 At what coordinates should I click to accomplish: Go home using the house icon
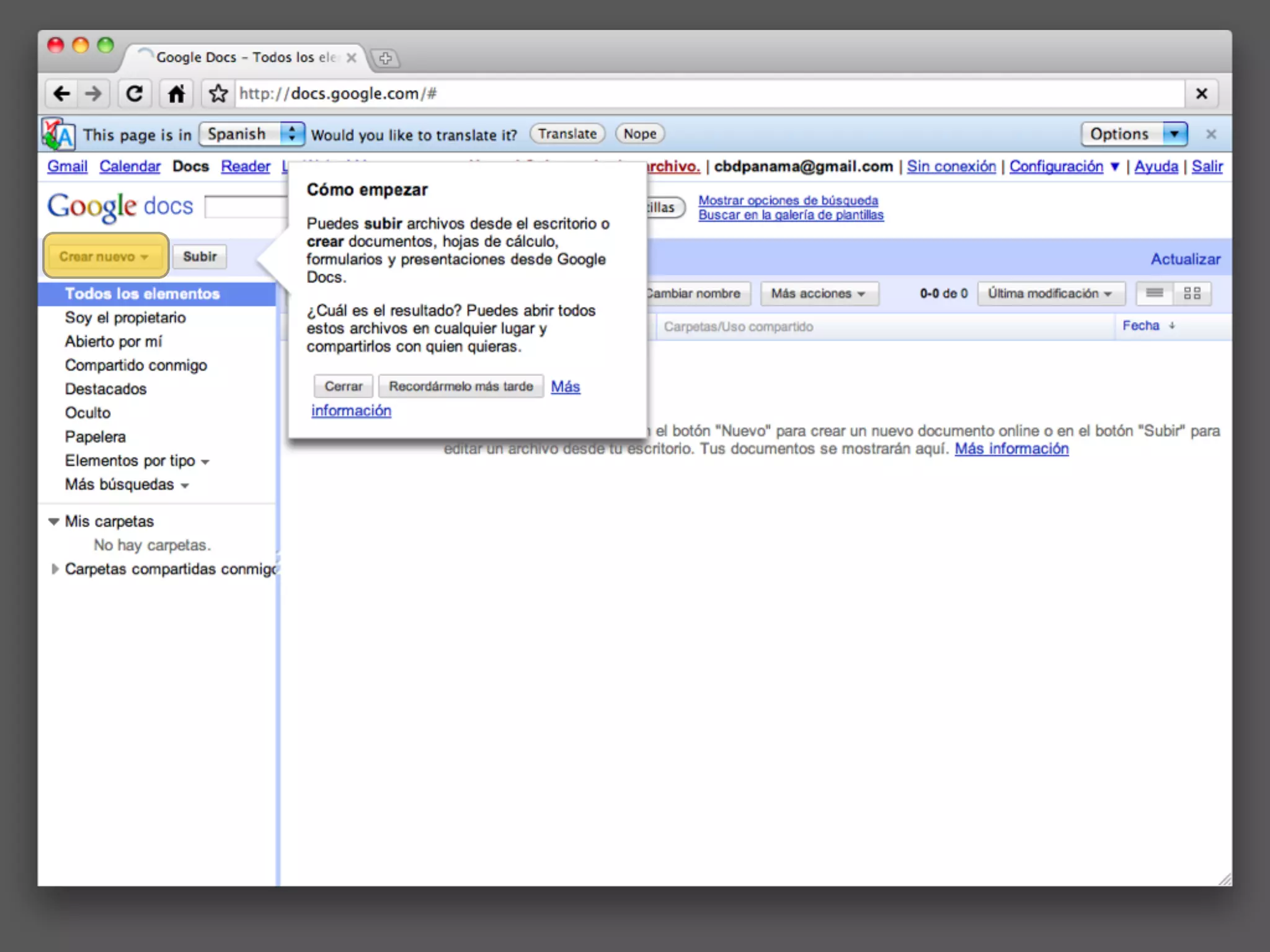point(176,94)
